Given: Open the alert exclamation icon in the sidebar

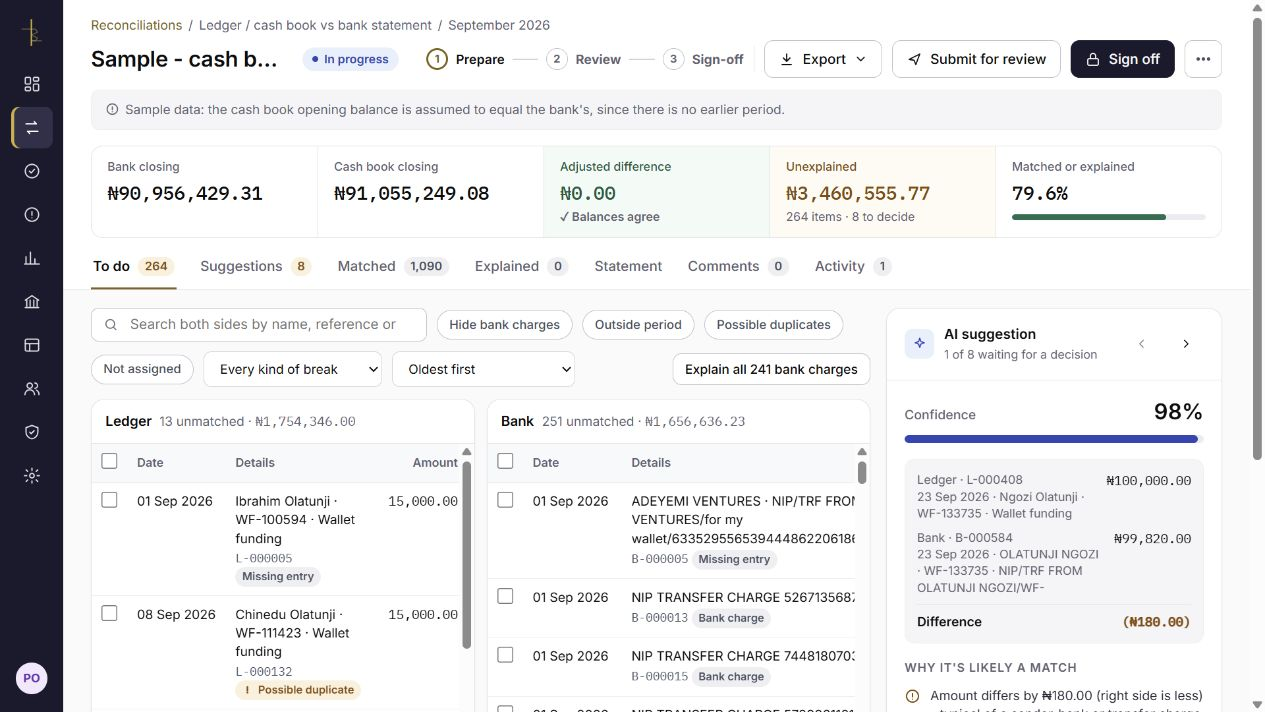Looking at the screenshot, I should point(32,215).
